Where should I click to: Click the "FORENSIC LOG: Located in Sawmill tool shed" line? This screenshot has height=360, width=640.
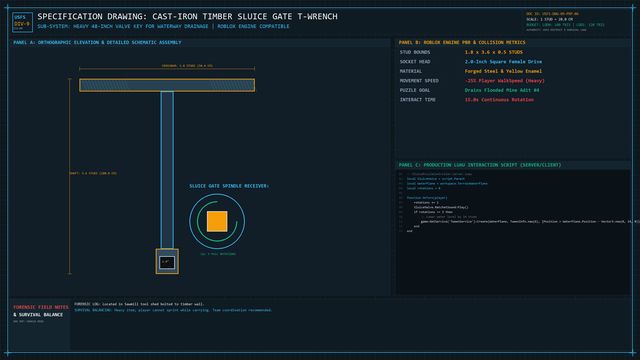139,304
